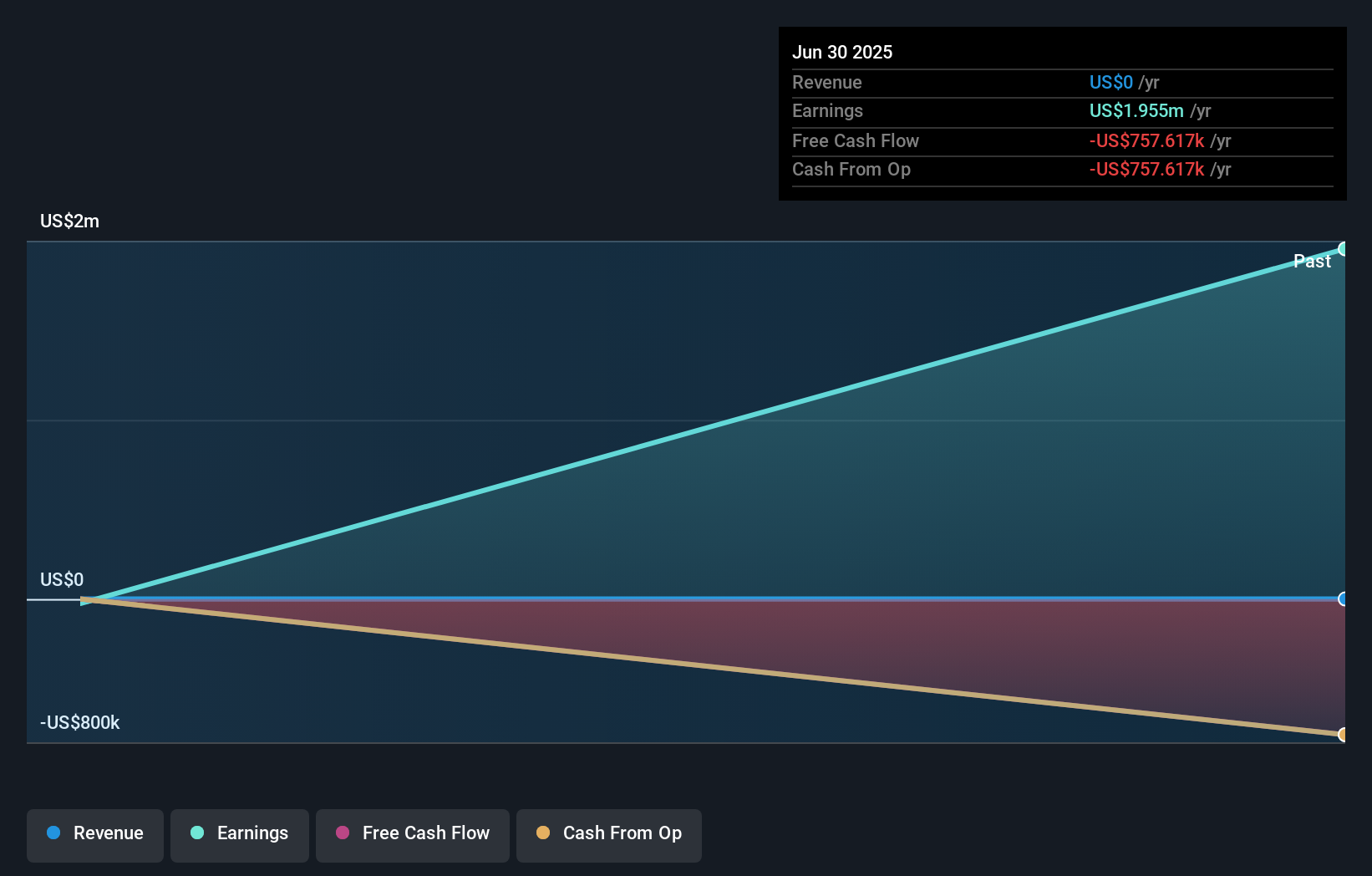
Task: Click the Jun 30 2025 tooltip date
Action: click(842, 52)
